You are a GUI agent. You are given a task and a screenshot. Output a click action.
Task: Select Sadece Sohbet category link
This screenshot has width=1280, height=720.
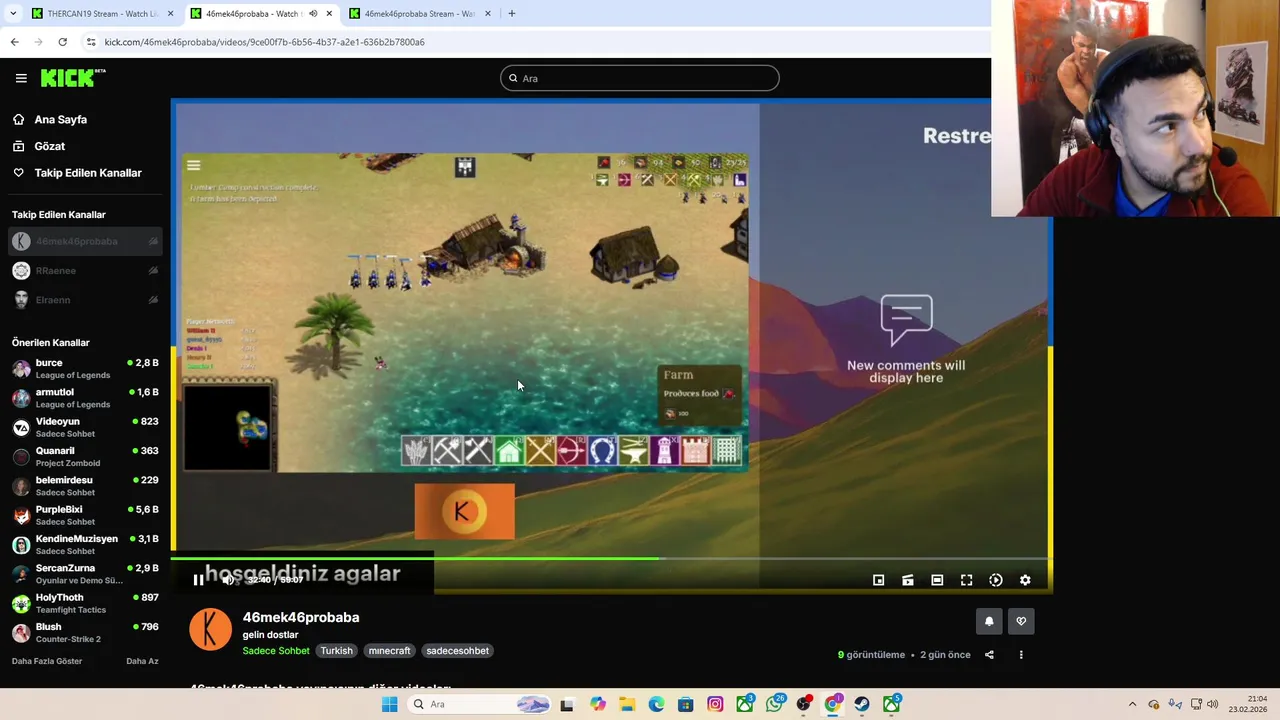(276, 651)
